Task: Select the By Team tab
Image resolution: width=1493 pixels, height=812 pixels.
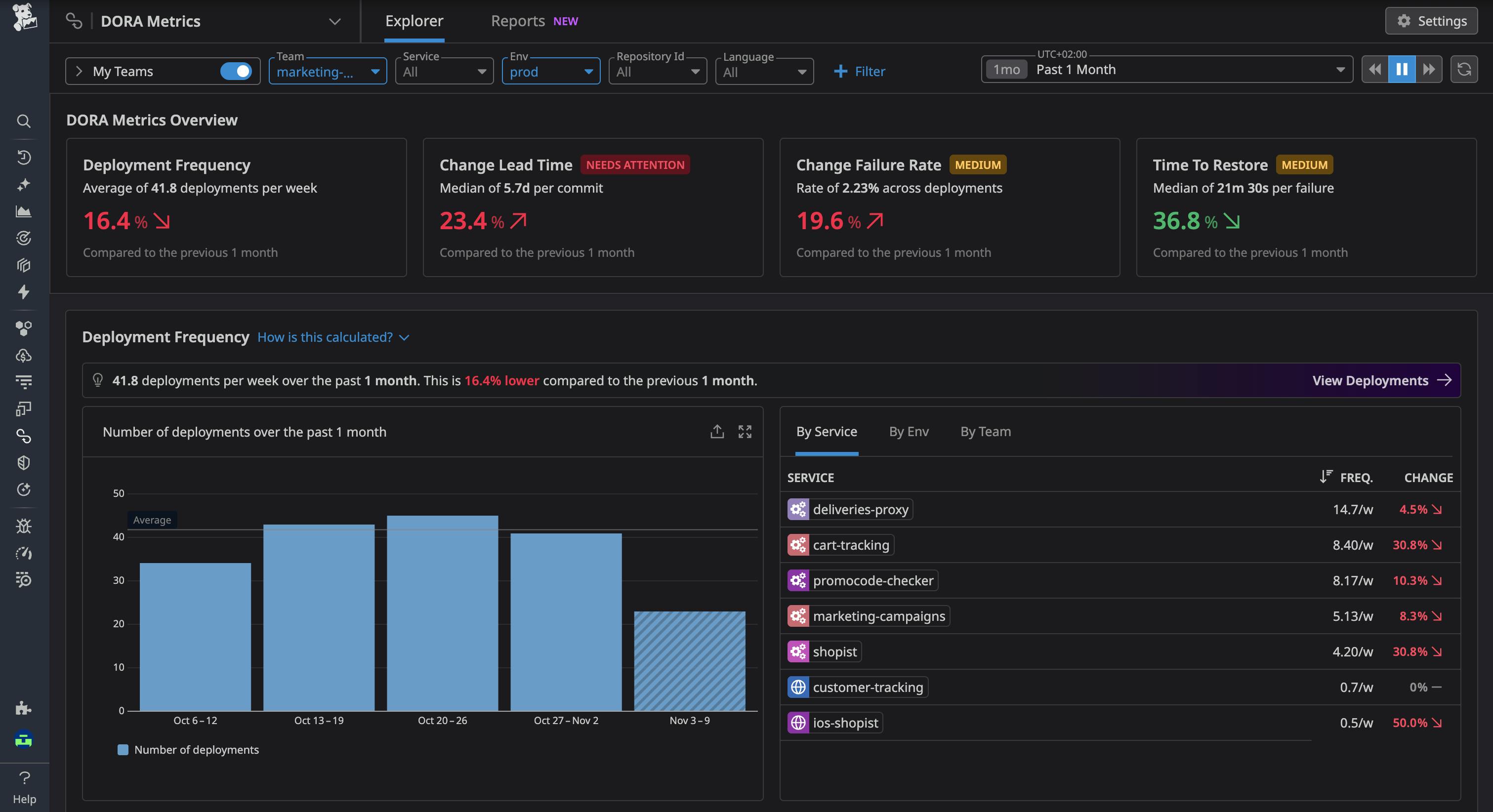Action: coord(985,431)
